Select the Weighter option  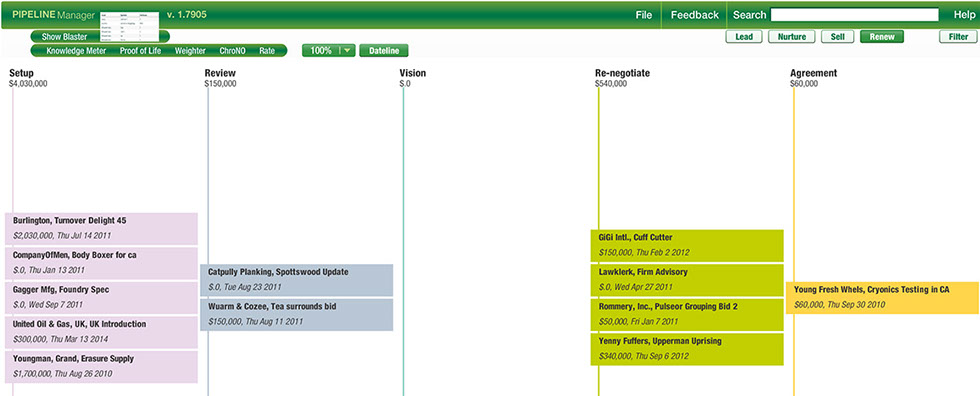(190, 51)
